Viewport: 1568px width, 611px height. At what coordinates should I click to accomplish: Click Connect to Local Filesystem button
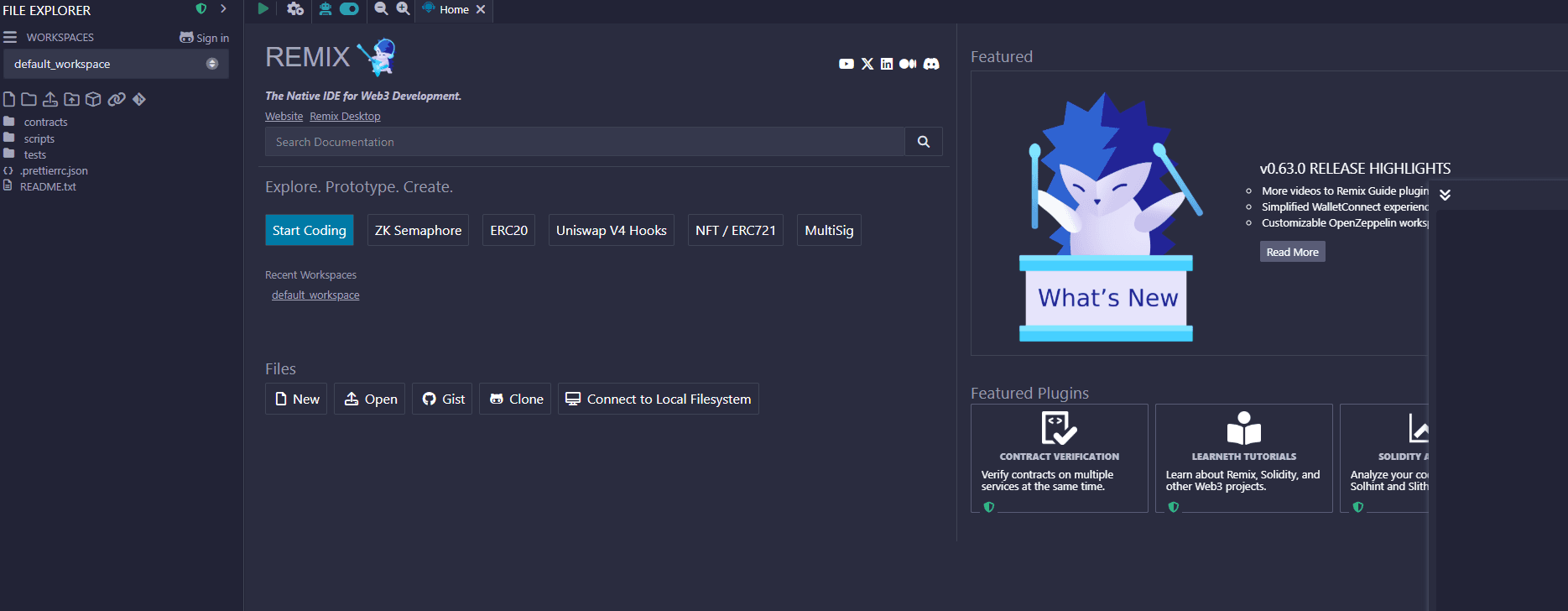659,399
